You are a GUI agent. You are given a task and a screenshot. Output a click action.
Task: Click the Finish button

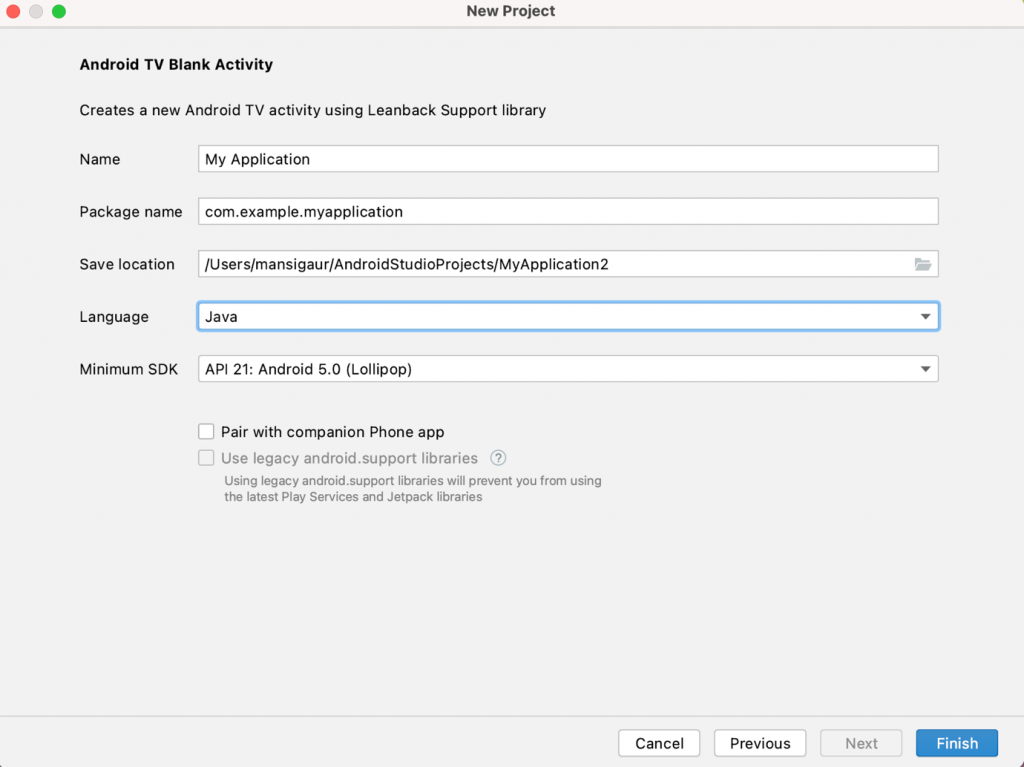pyautogui.click(x=957, y=743)
